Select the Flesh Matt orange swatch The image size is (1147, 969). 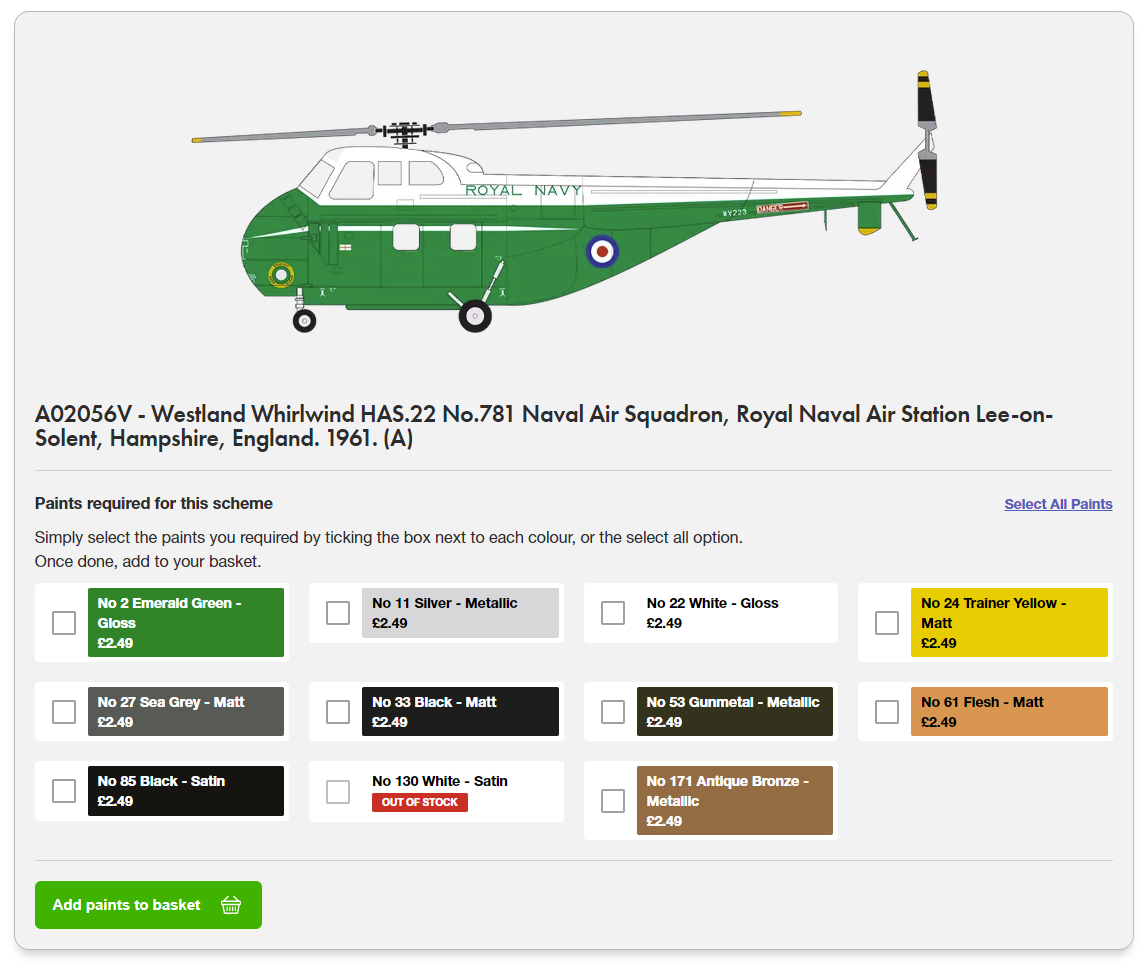[x=1009, y=712]
